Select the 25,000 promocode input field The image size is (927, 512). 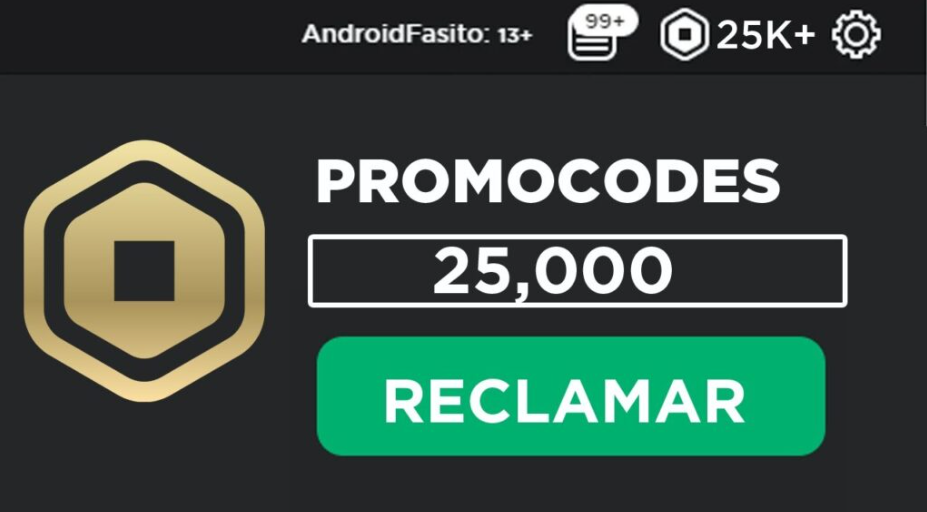[578, 271]
